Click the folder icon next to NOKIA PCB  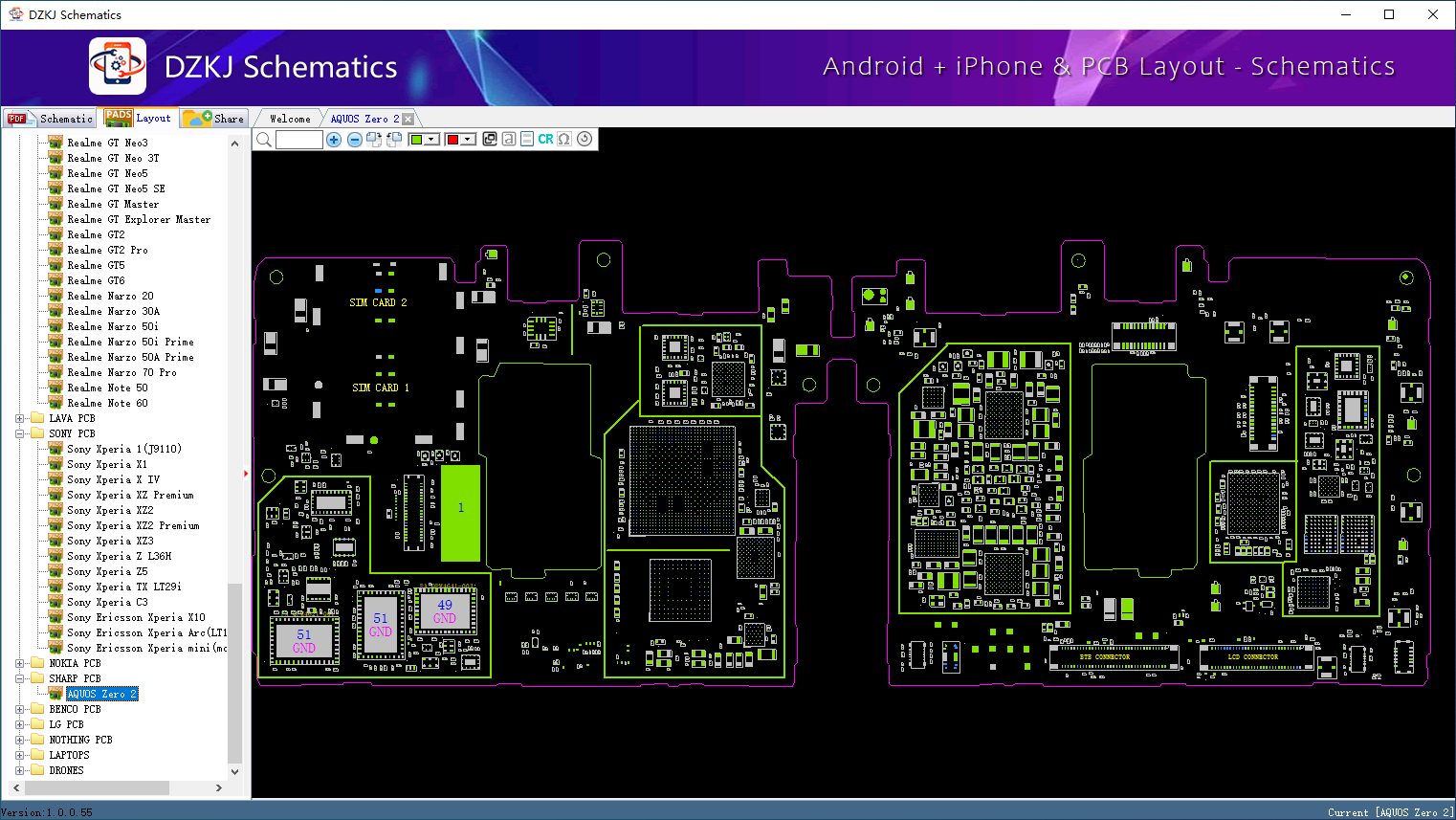(37, 663)
